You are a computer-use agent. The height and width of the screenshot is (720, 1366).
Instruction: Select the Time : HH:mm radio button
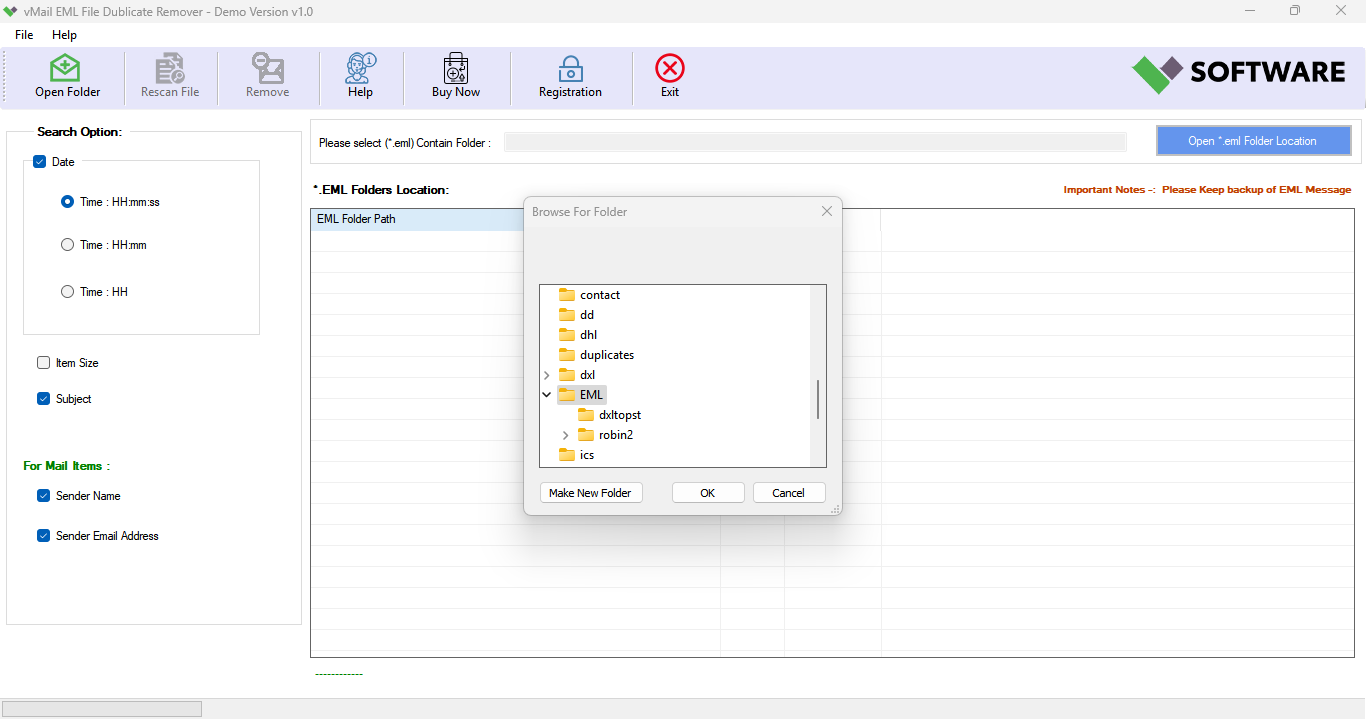coord(67,244)
